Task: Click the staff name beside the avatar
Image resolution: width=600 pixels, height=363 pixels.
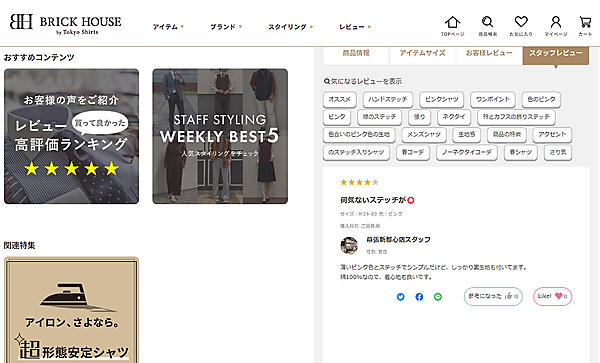Action: (x=398, y=240)
